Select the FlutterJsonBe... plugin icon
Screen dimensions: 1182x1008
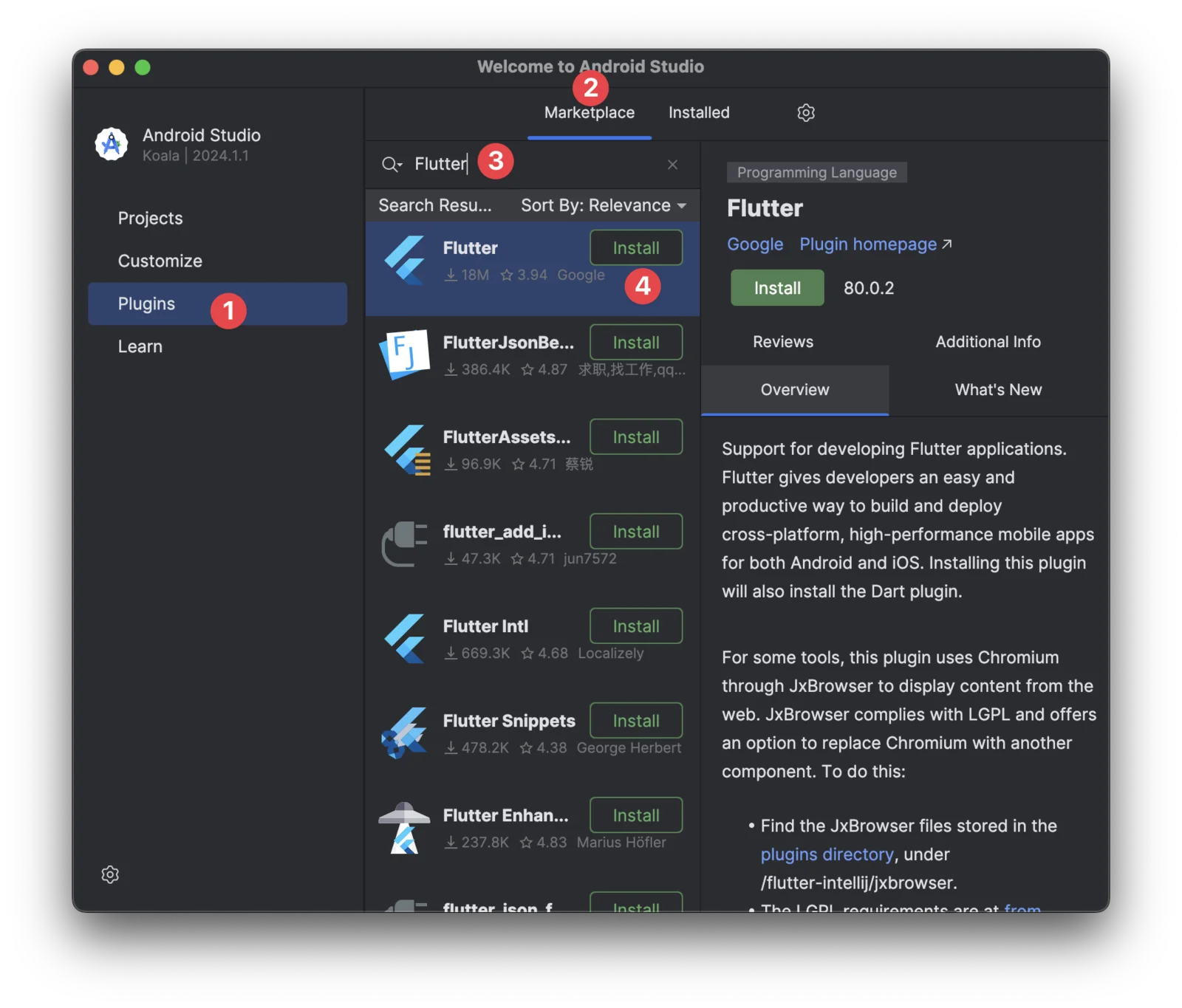click(x=404, y=354)
